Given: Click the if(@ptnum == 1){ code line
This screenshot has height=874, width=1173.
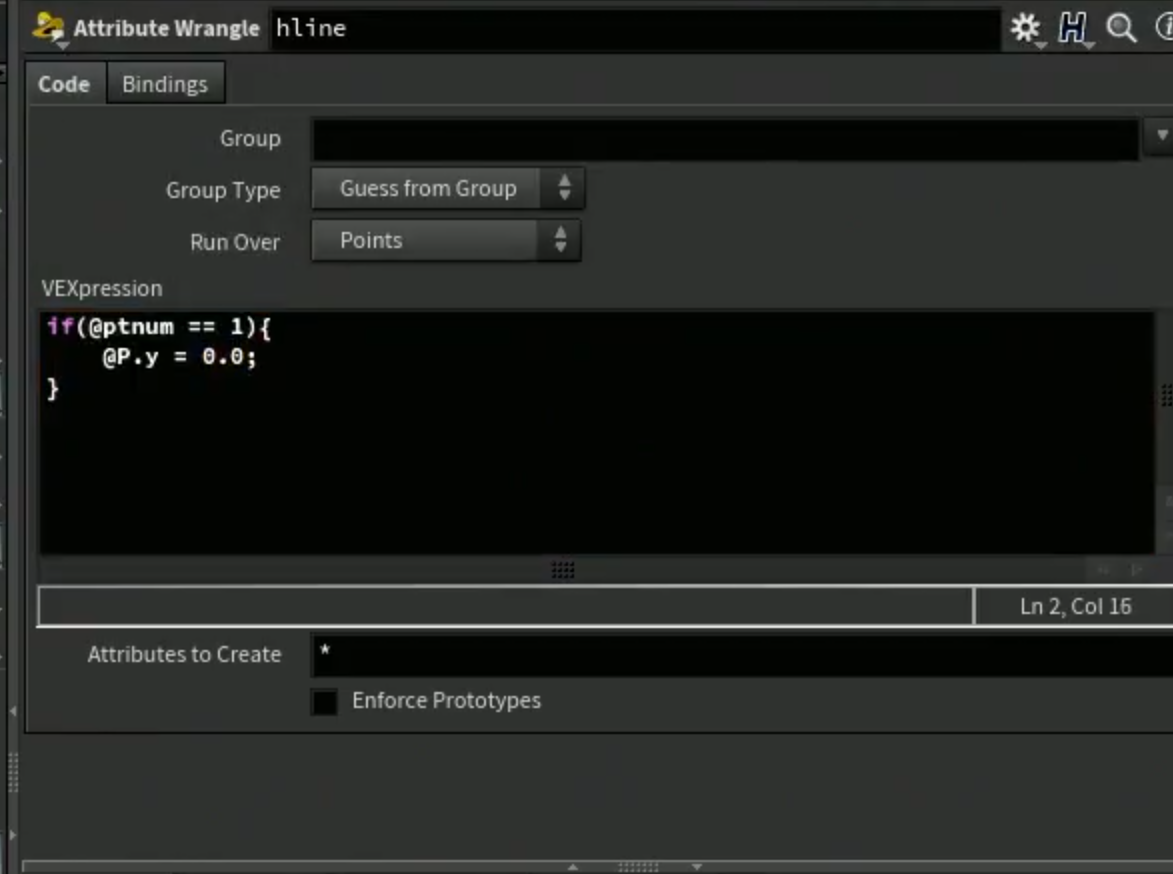Looking at the screenshot, I should click(159, 327).
